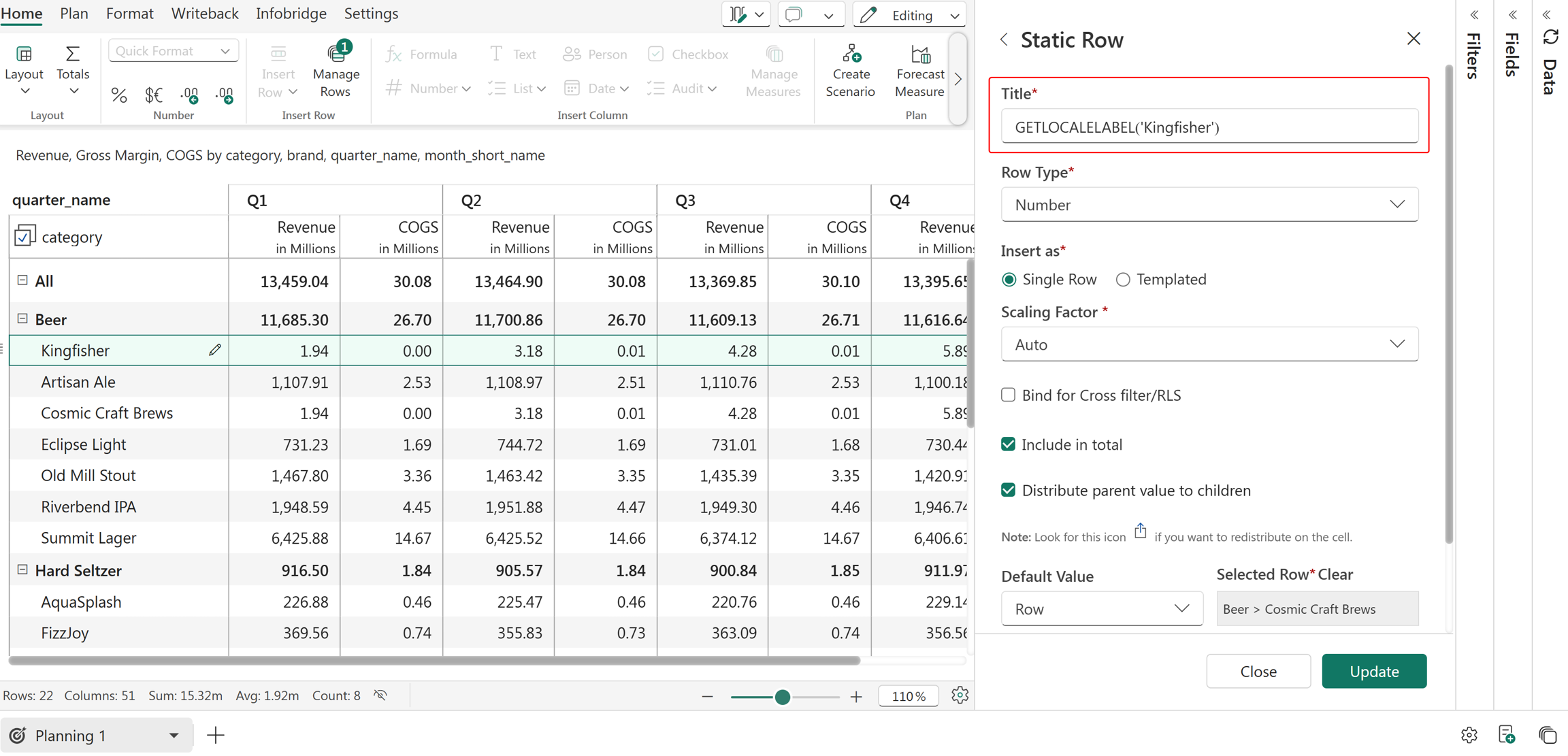This screenshot has width=1568, height=756.
Task: Uncheck the Include in total checkbox
Action: click(x=1008, y=444)
